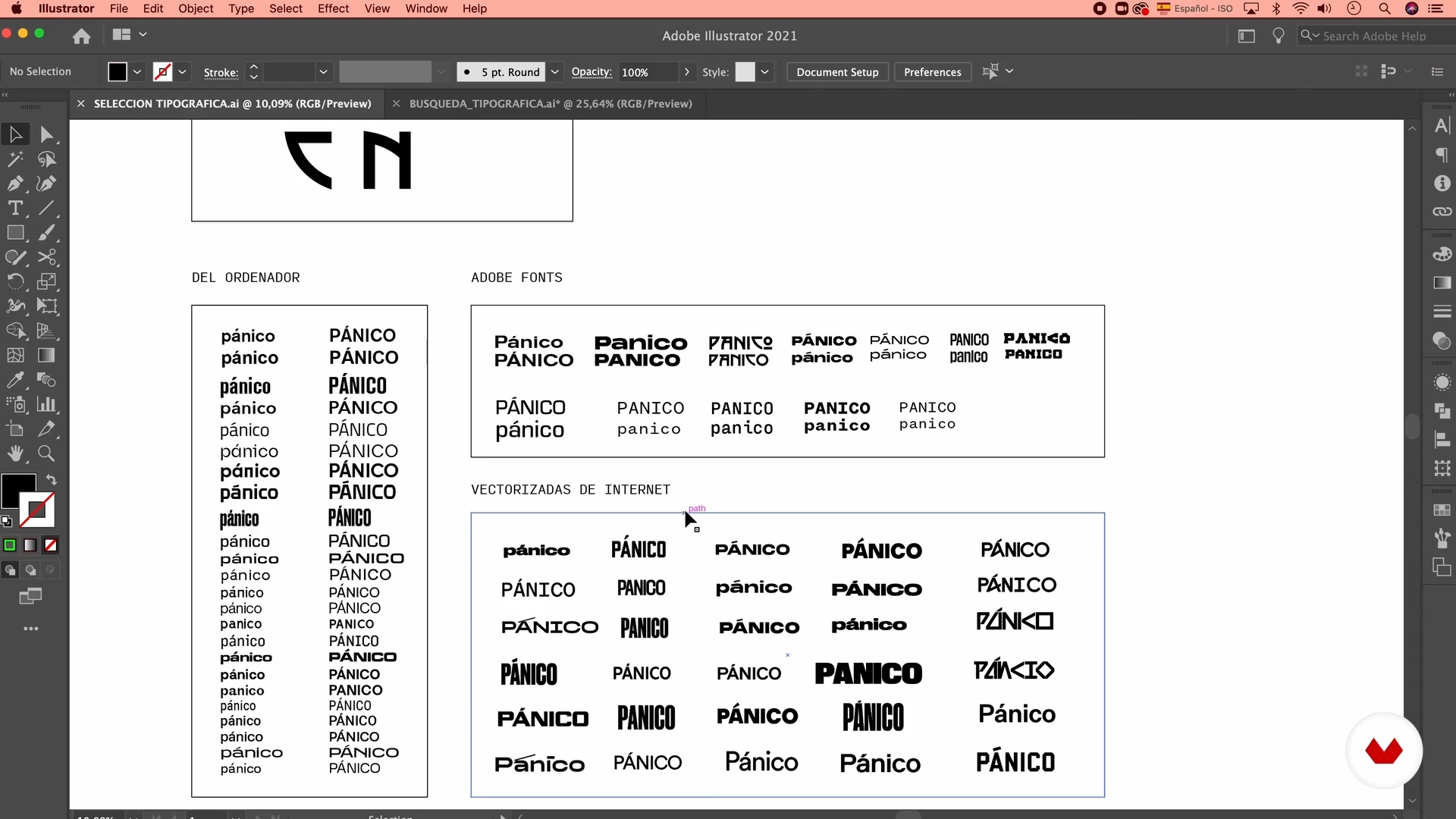Open Stroke panel via Stroke label
Viewport: 1456px width, 819px height.
221,73
